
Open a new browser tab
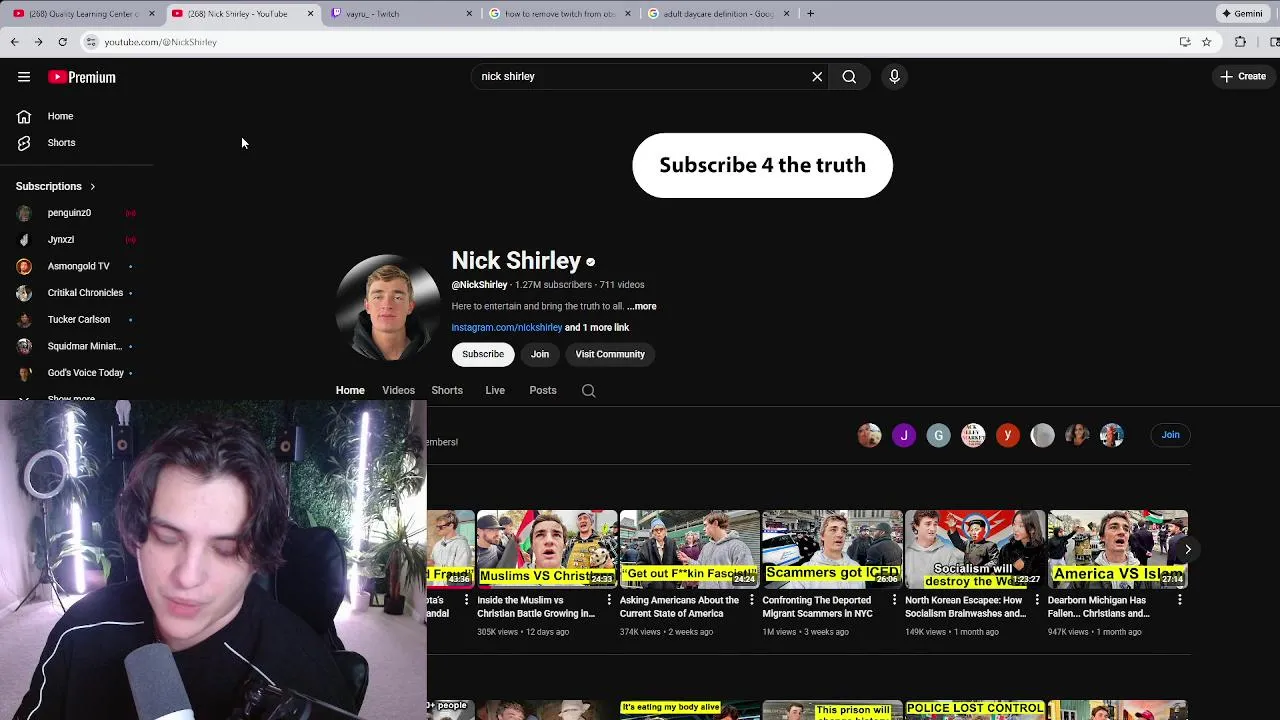(x=810, y=14)
